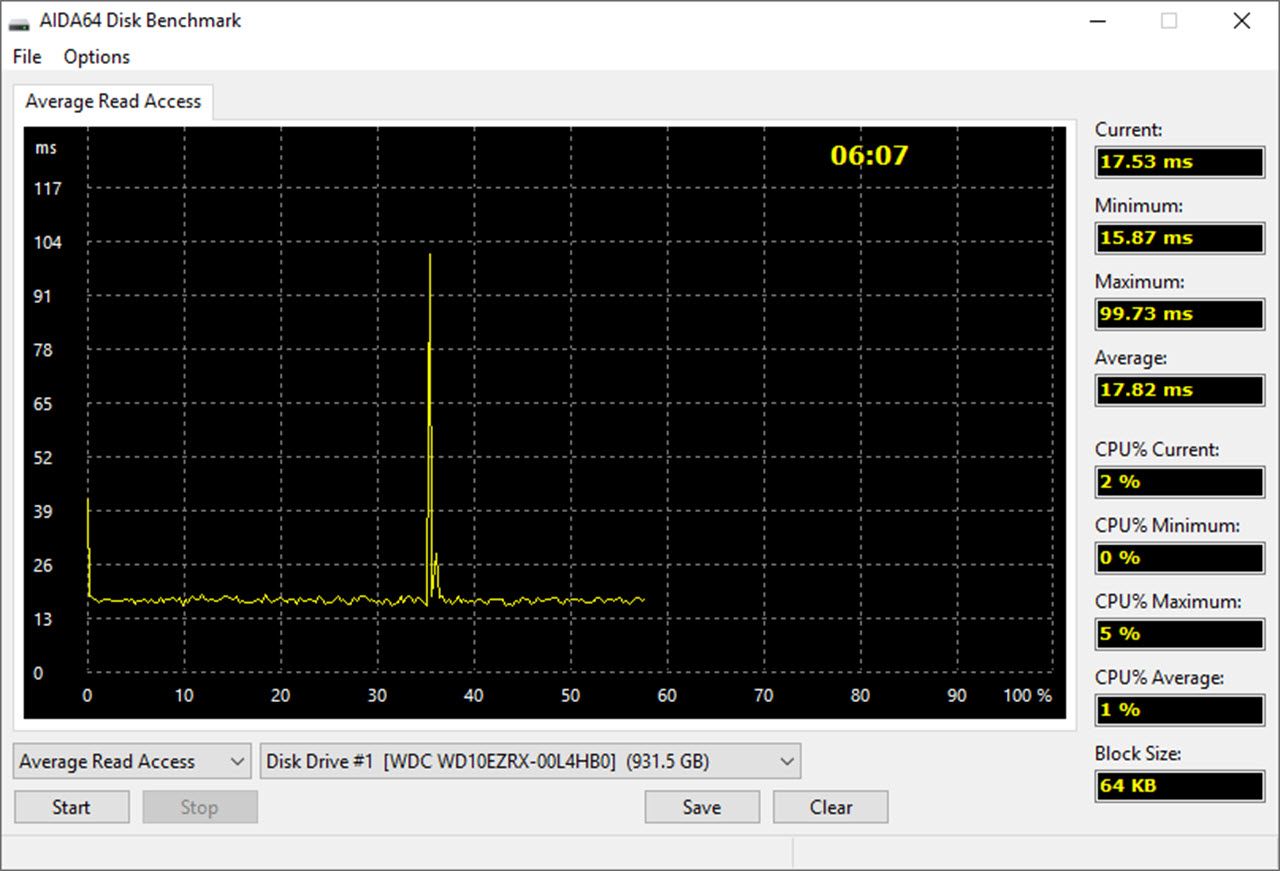Click the disabled Stop button
Viewport: 1280px width, 871px height.
point(199,807)
